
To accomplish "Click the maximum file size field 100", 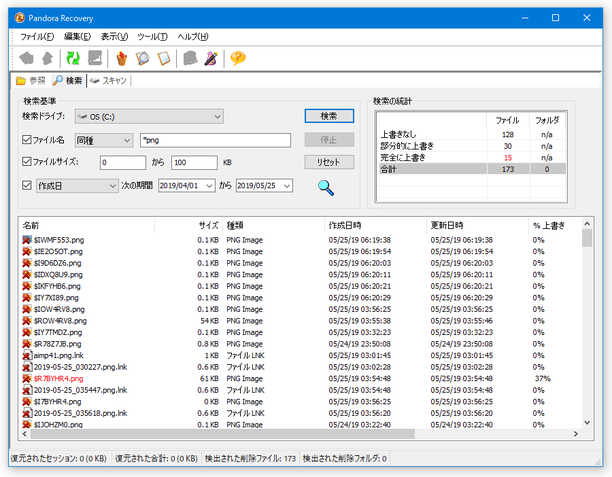I will point(194,162).
